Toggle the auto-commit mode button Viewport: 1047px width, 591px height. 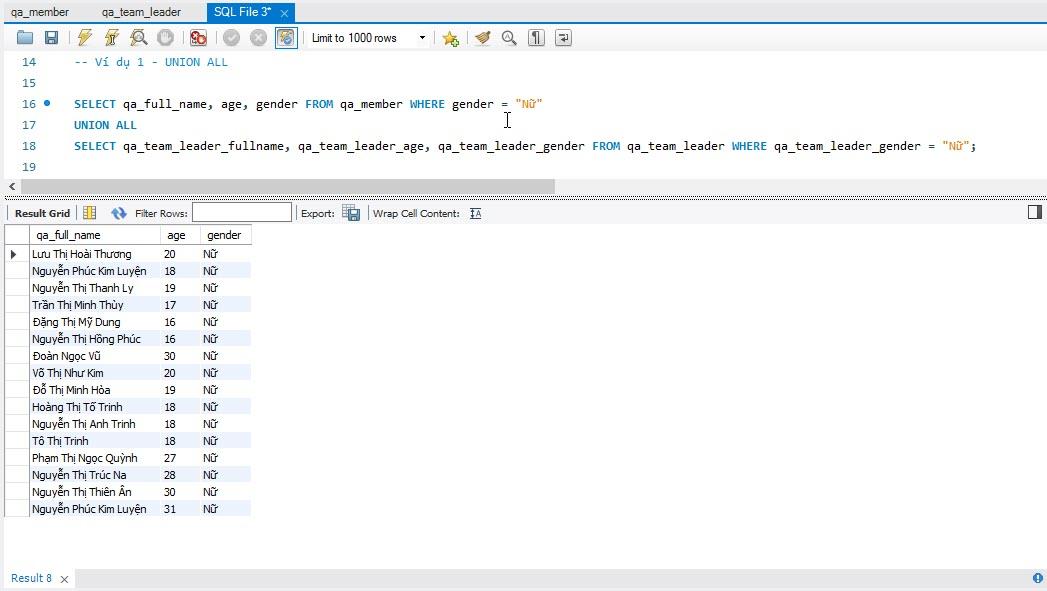point(286,38)
